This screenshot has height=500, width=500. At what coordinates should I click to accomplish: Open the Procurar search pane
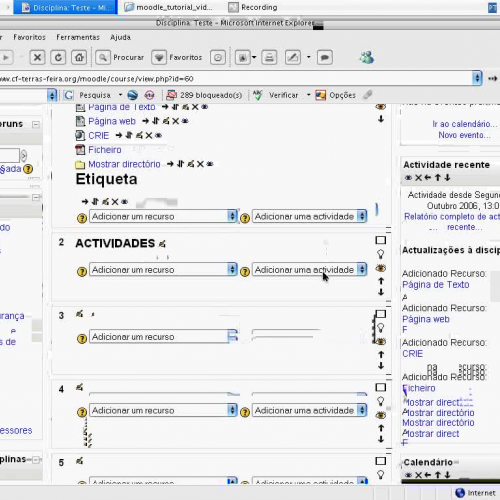tap(120, 58)
